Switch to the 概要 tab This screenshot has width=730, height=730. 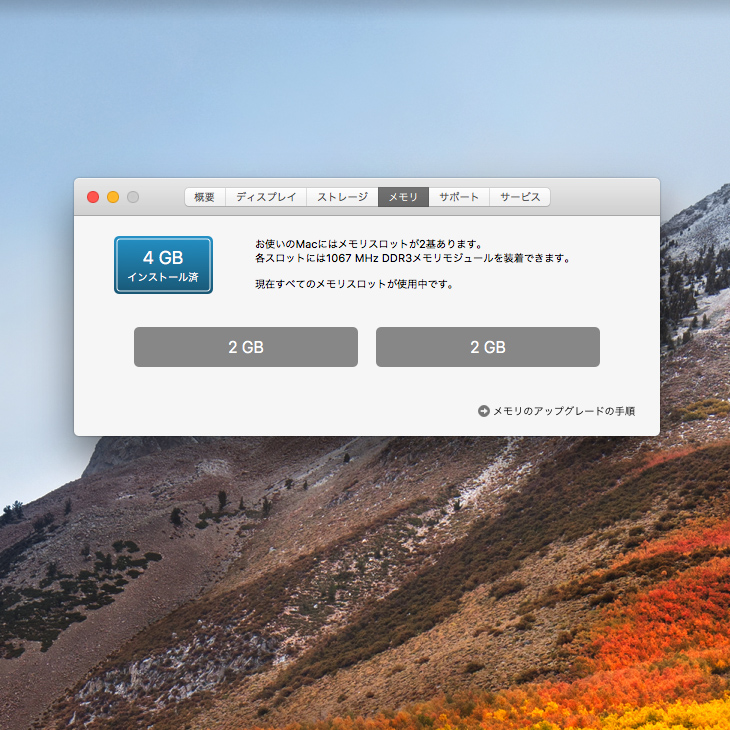[205, 197]
